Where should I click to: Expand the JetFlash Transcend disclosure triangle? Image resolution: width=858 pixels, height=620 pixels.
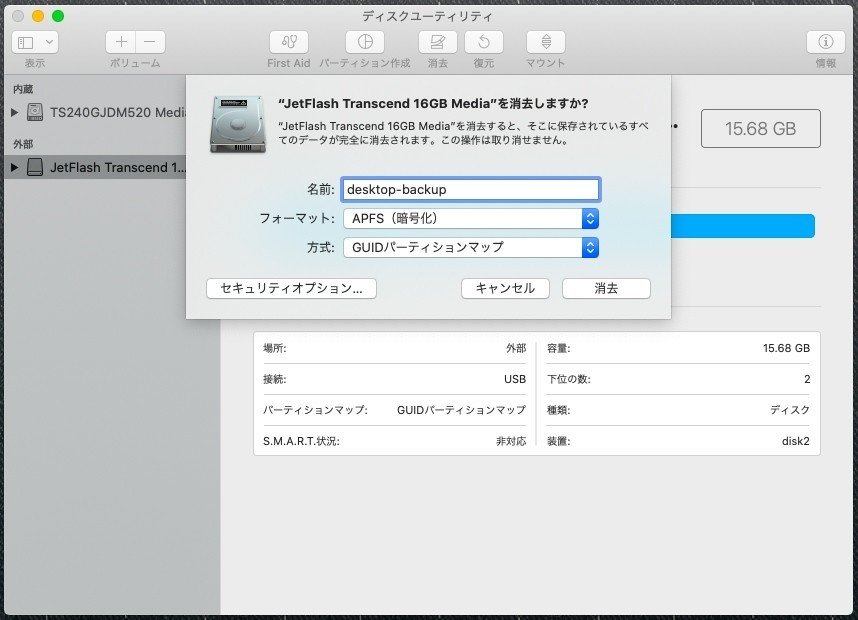coord(15,167)
